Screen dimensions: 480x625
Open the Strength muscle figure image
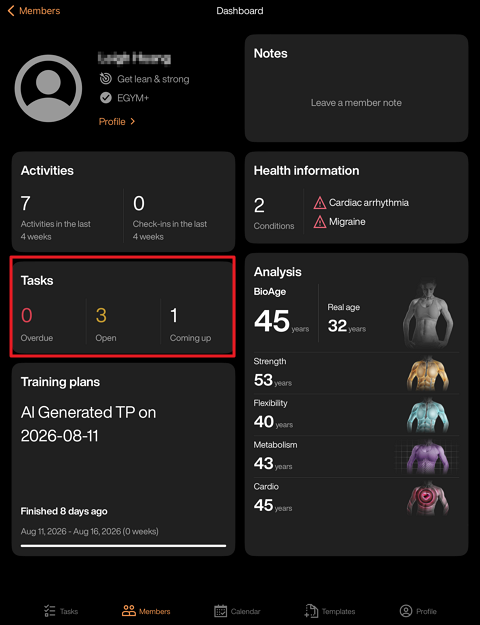428,373
